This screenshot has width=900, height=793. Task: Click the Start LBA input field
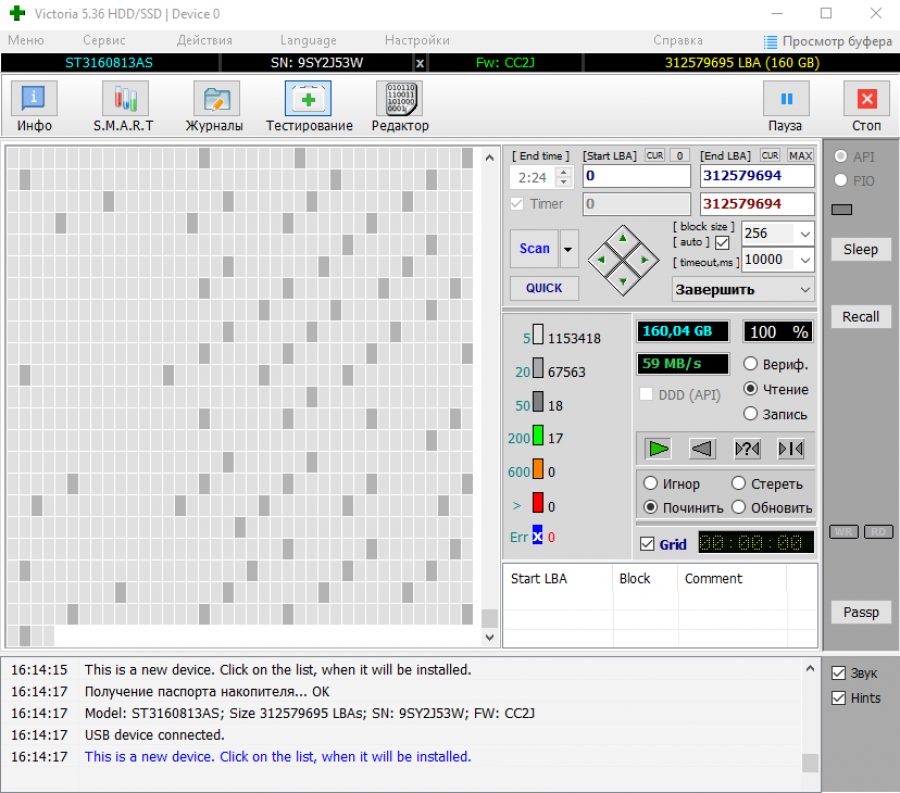(636, 177)
